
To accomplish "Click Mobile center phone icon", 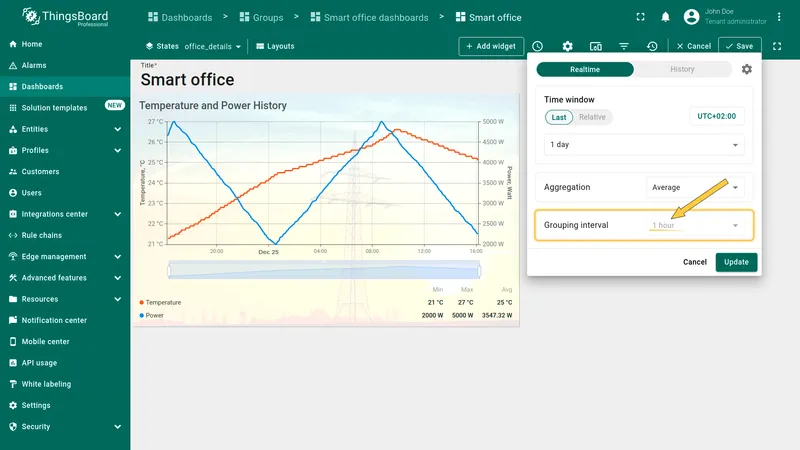I will pos(13,341).
